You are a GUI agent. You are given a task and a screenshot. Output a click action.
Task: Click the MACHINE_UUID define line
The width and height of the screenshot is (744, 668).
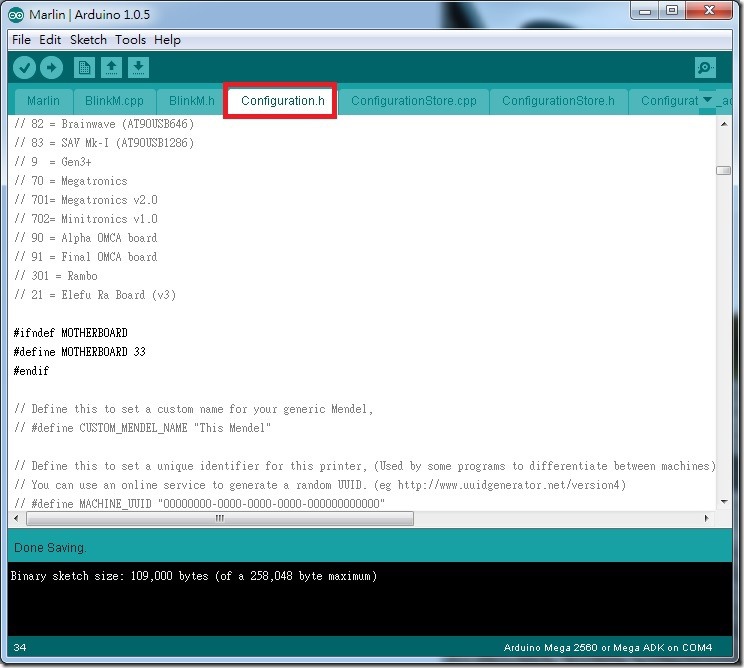tap(199, 503)
